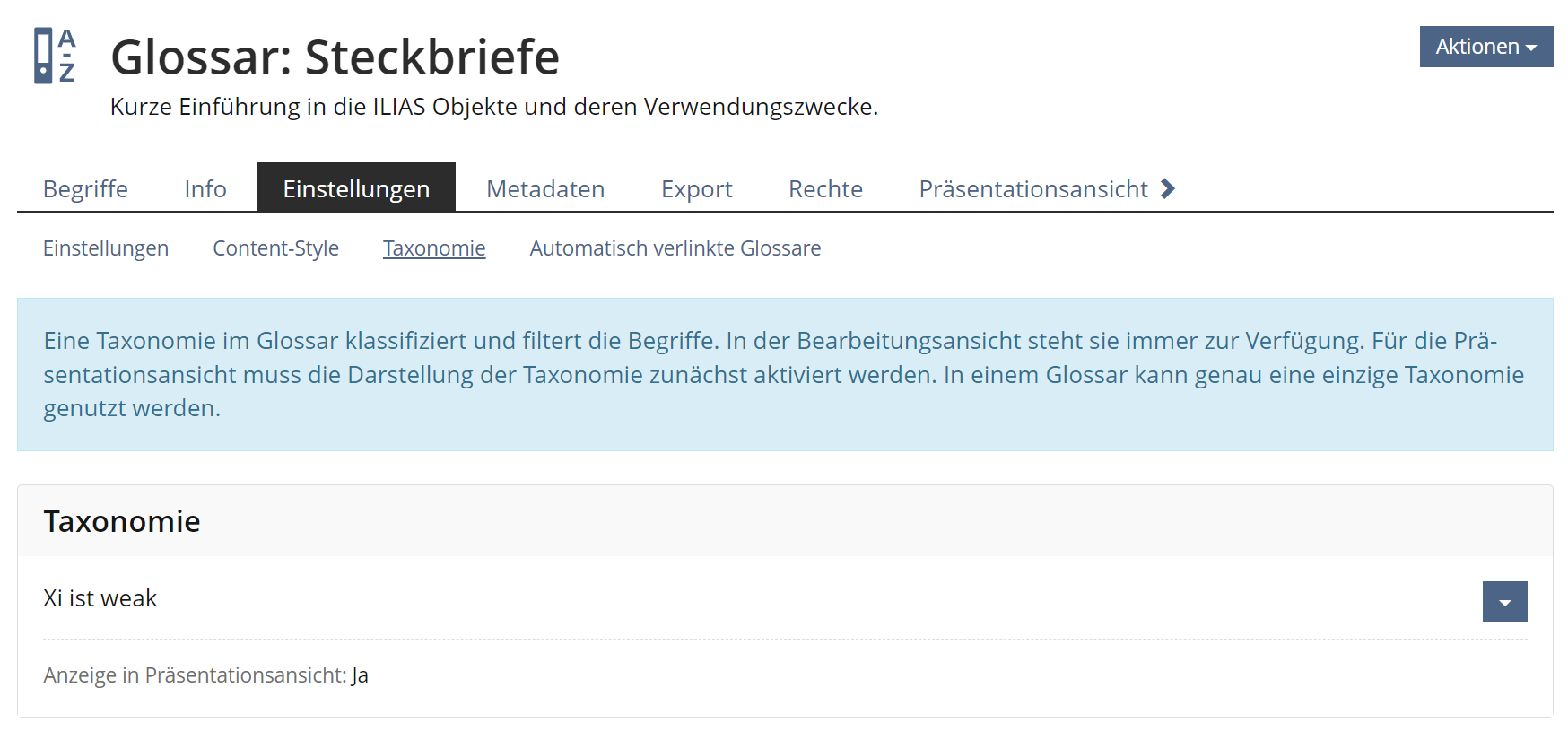Open the Aktionen dropdown menu
This screenshot has height=732, width=1568.
pyautogui.click(x=1485, y=47)
